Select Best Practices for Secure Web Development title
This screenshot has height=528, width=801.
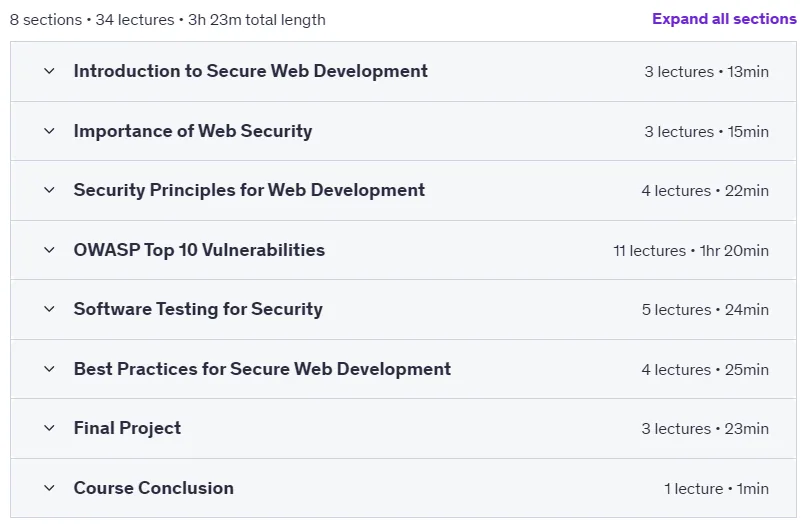[x=262, y=369]
